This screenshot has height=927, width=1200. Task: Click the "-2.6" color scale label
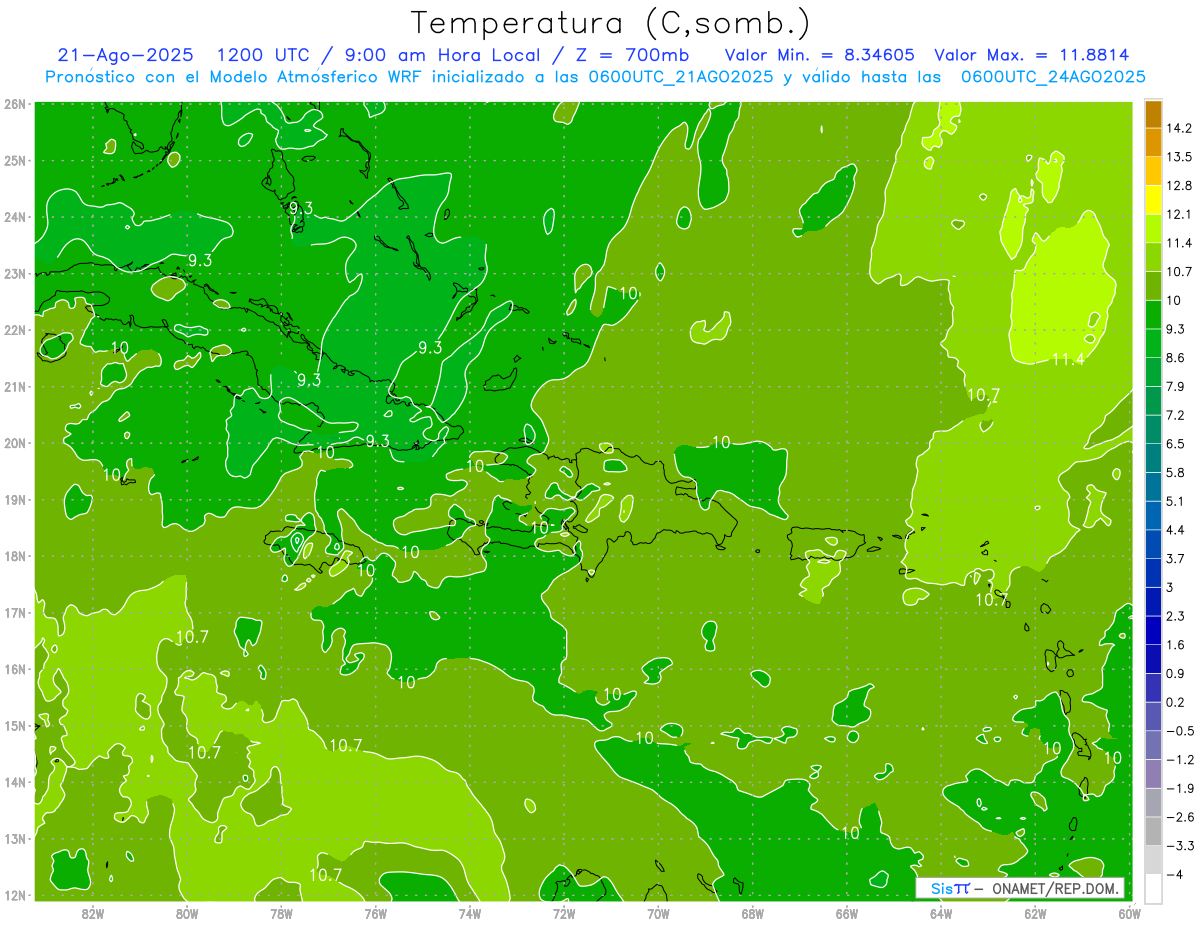(x=1180, y=817)
